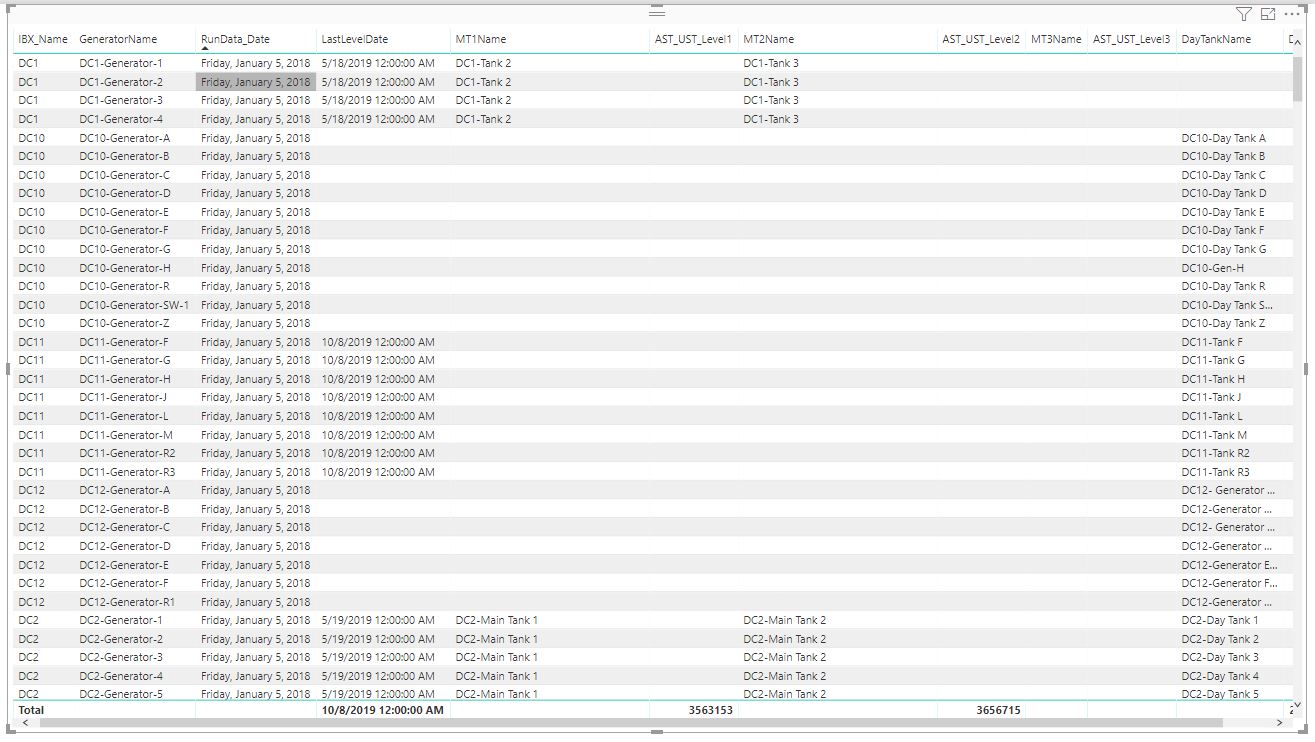Select the DC11-Generator-R3 cell
The image size is (1315, 742).
click(x=127, y=472)
